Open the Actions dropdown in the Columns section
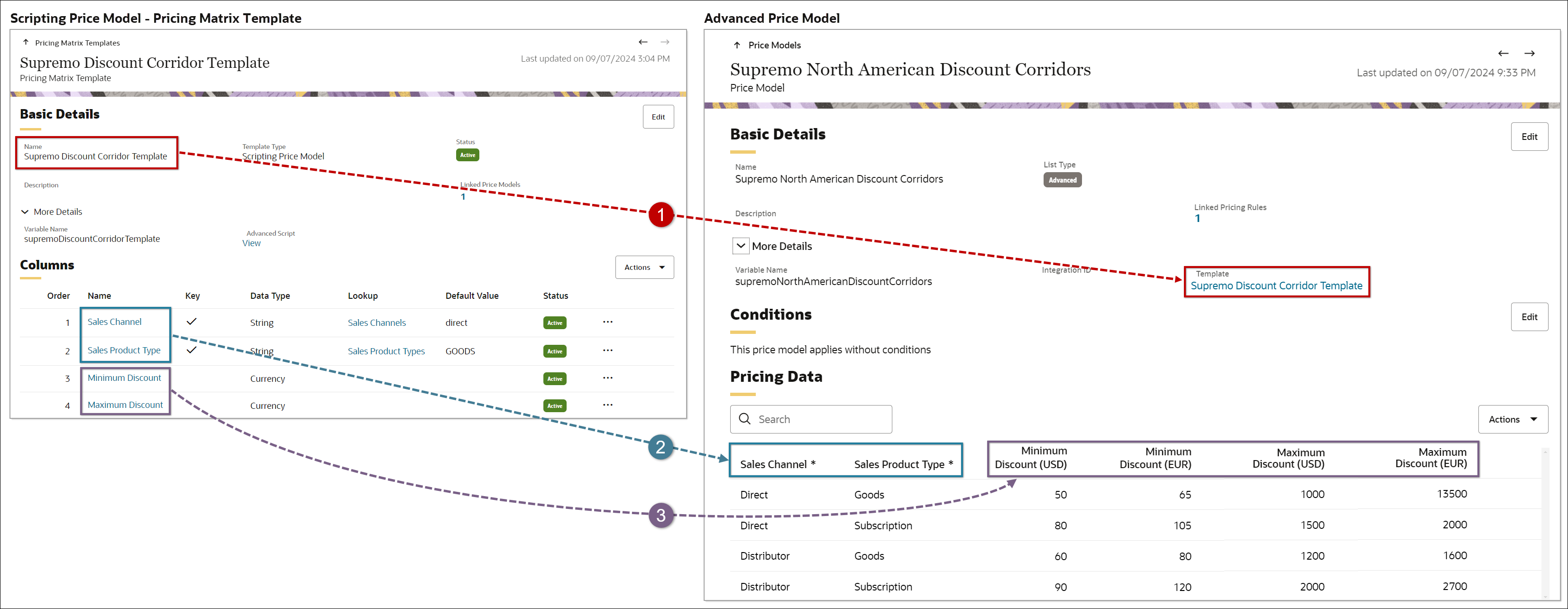1568x609 pixels. pyautogui.click(x=644, y=267)
